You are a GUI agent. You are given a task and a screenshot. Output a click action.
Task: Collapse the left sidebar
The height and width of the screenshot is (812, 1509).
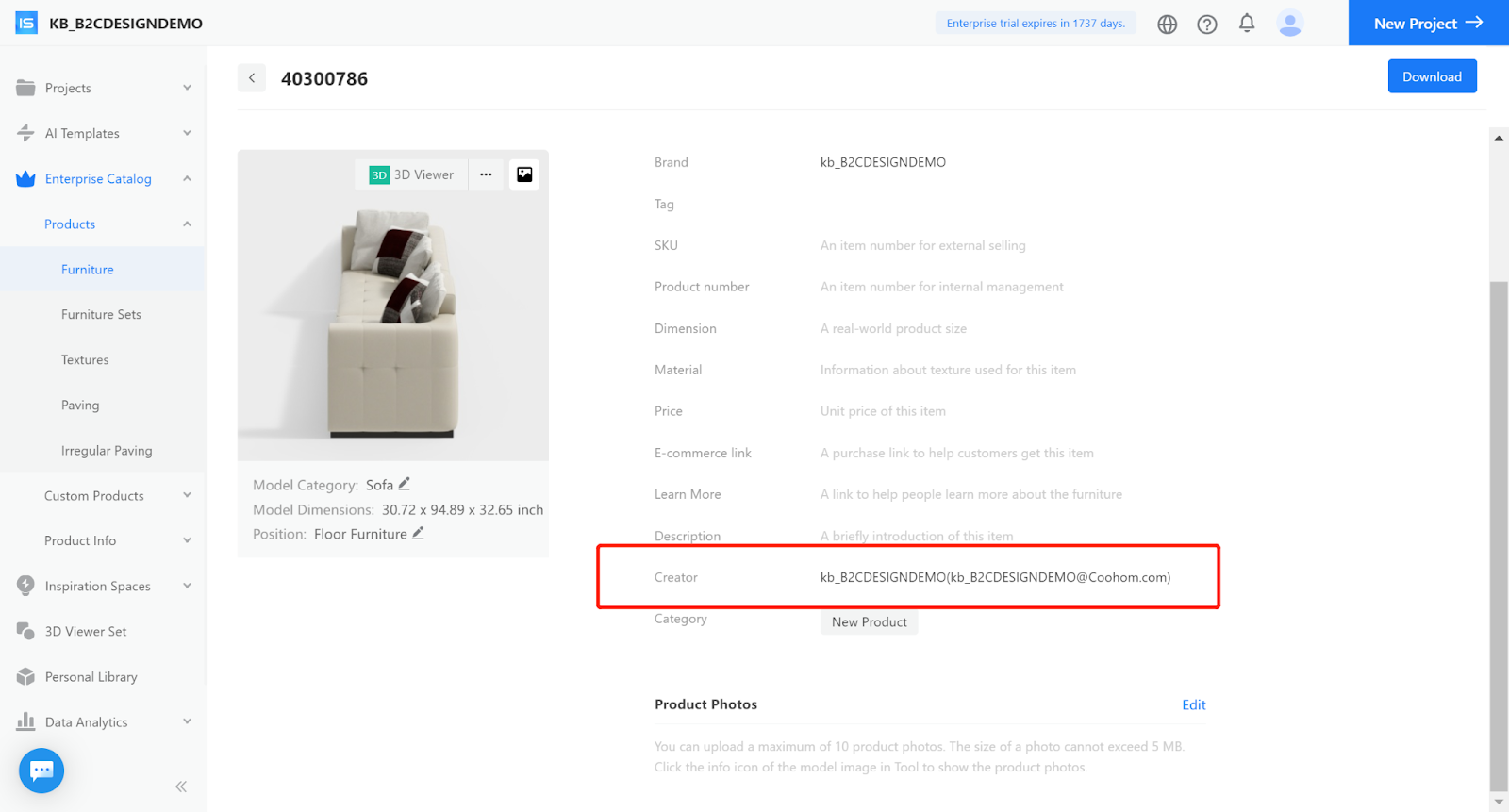(x=181, y=787)
